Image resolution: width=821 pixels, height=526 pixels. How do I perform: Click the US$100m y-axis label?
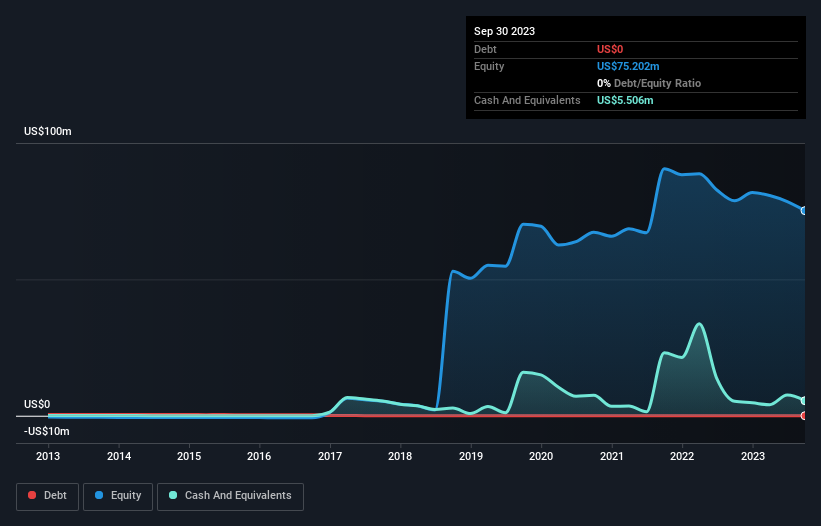coord(48,131)
